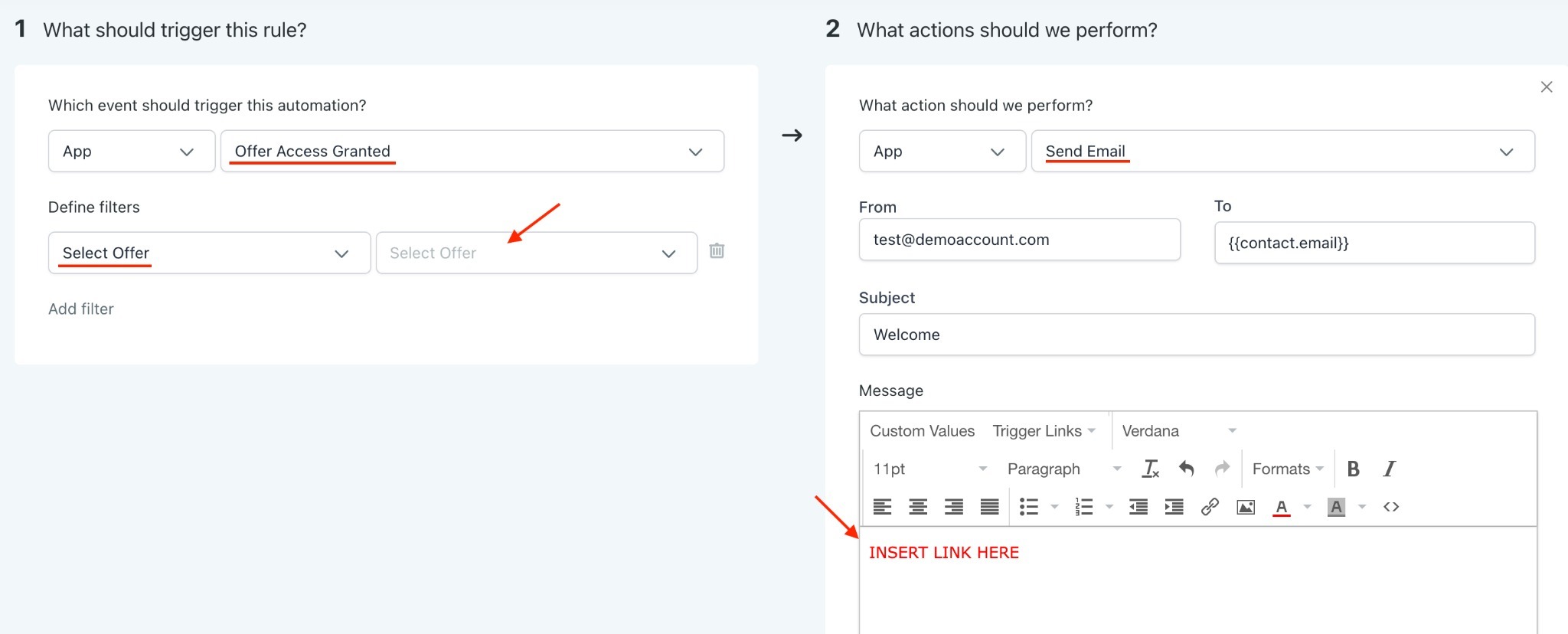Screen dimensions: 1568x634
Task: Toggle italic formatting
Action: click(x=1389, y=469)
